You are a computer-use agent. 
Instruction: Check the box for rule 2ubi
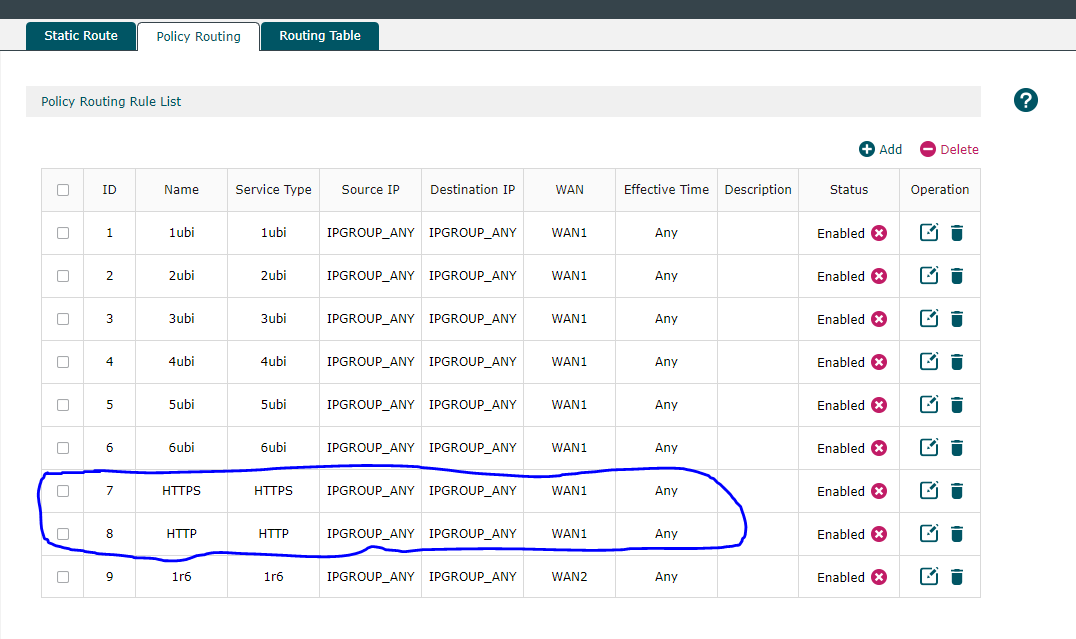63,276
